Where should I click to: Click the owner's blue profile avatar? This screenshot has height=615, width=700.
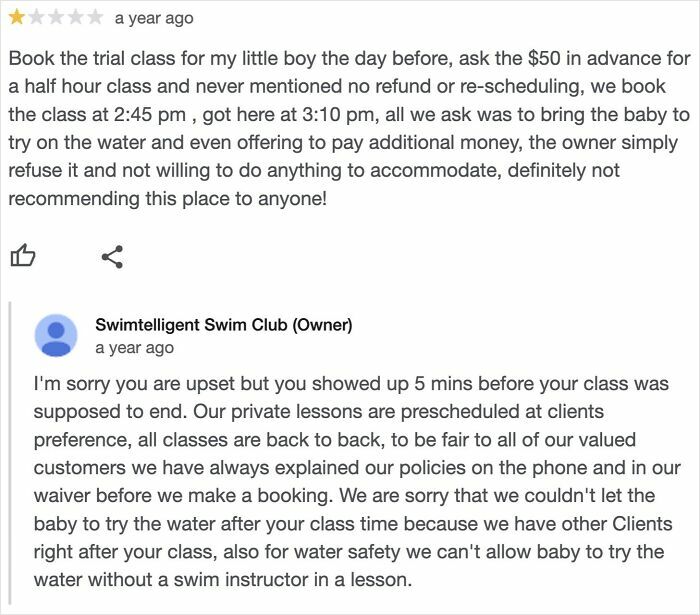58,336
